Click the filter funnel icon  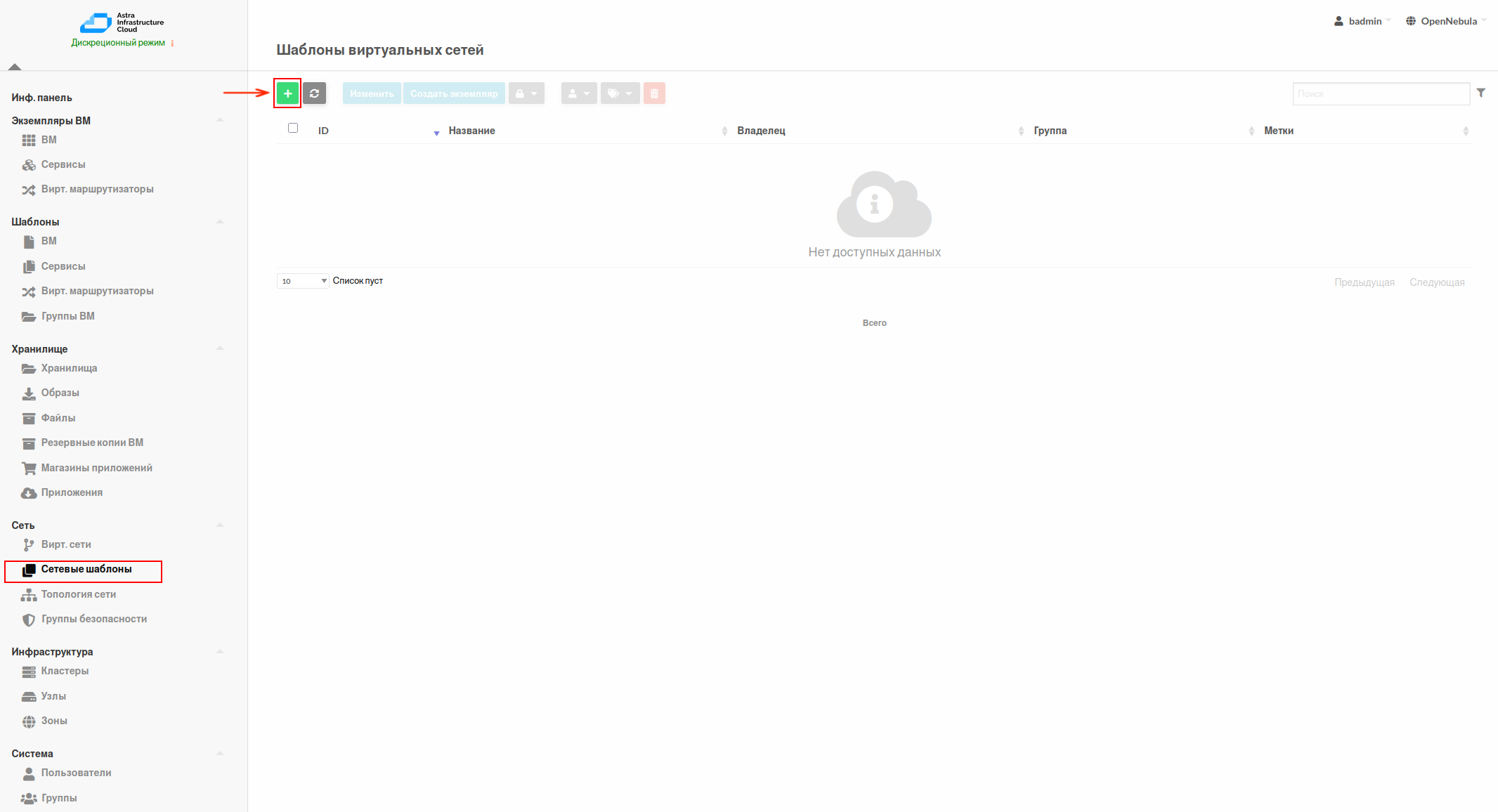[1481, 93]
